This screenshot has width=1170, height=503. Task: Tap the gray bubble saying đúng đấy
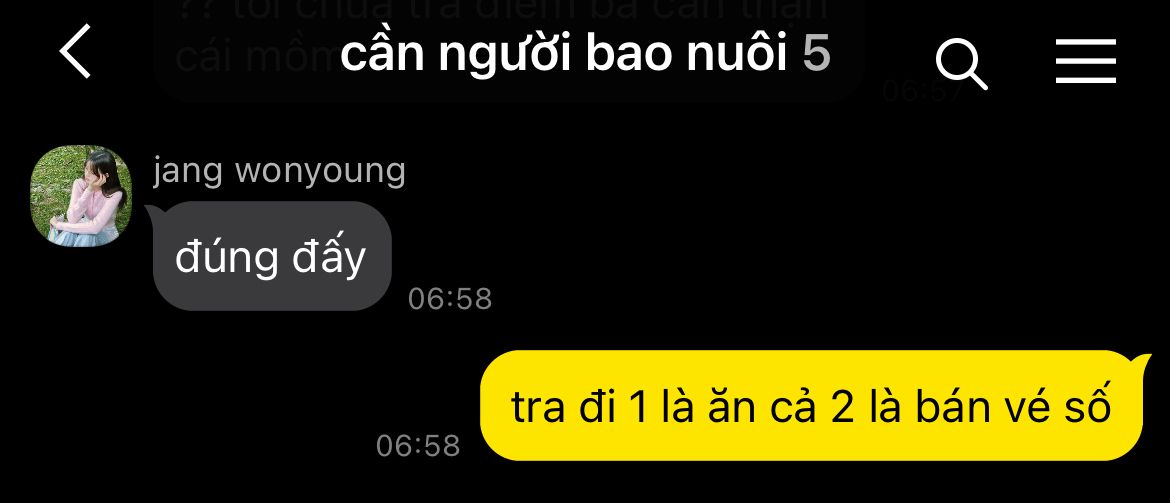(272, 256)
